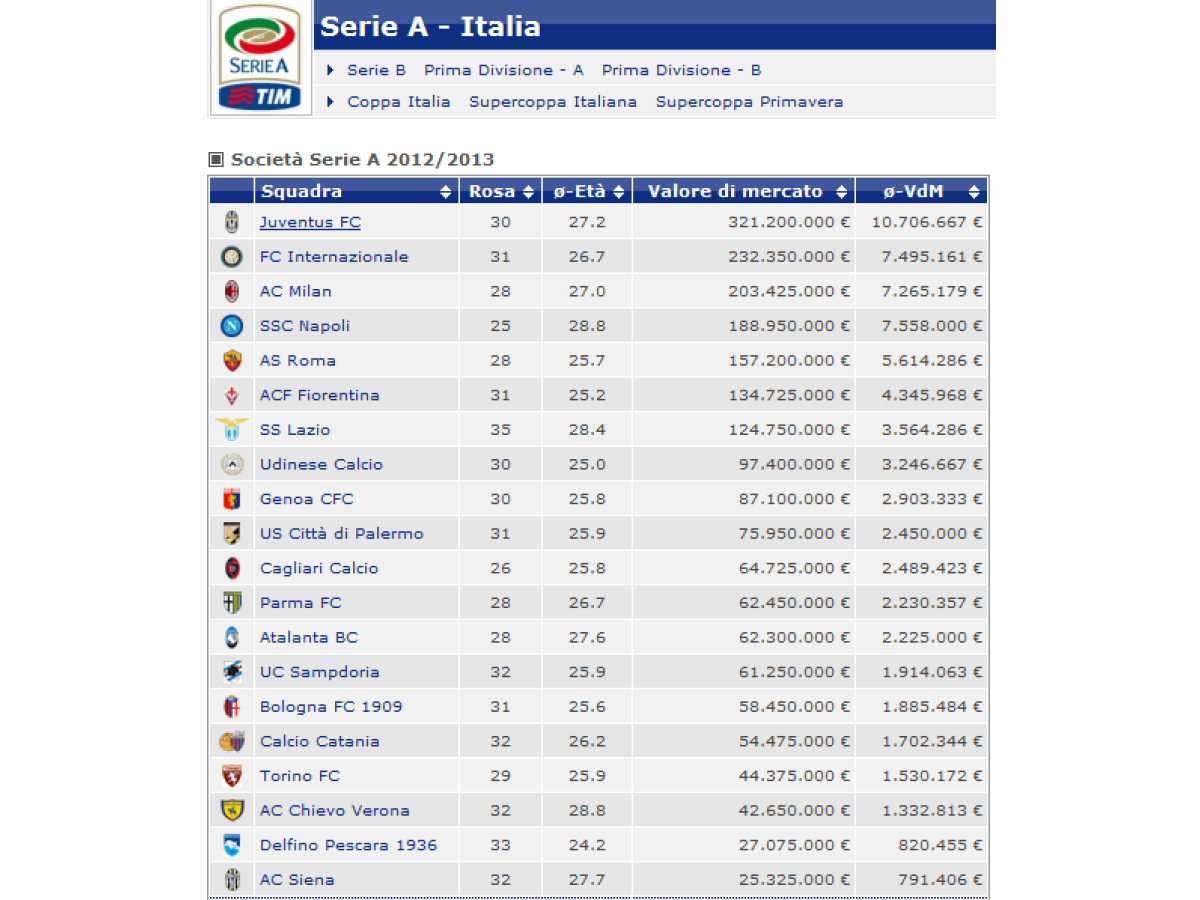
Task: Open Supercoppa Primavera navigation link
Action: 749,102
